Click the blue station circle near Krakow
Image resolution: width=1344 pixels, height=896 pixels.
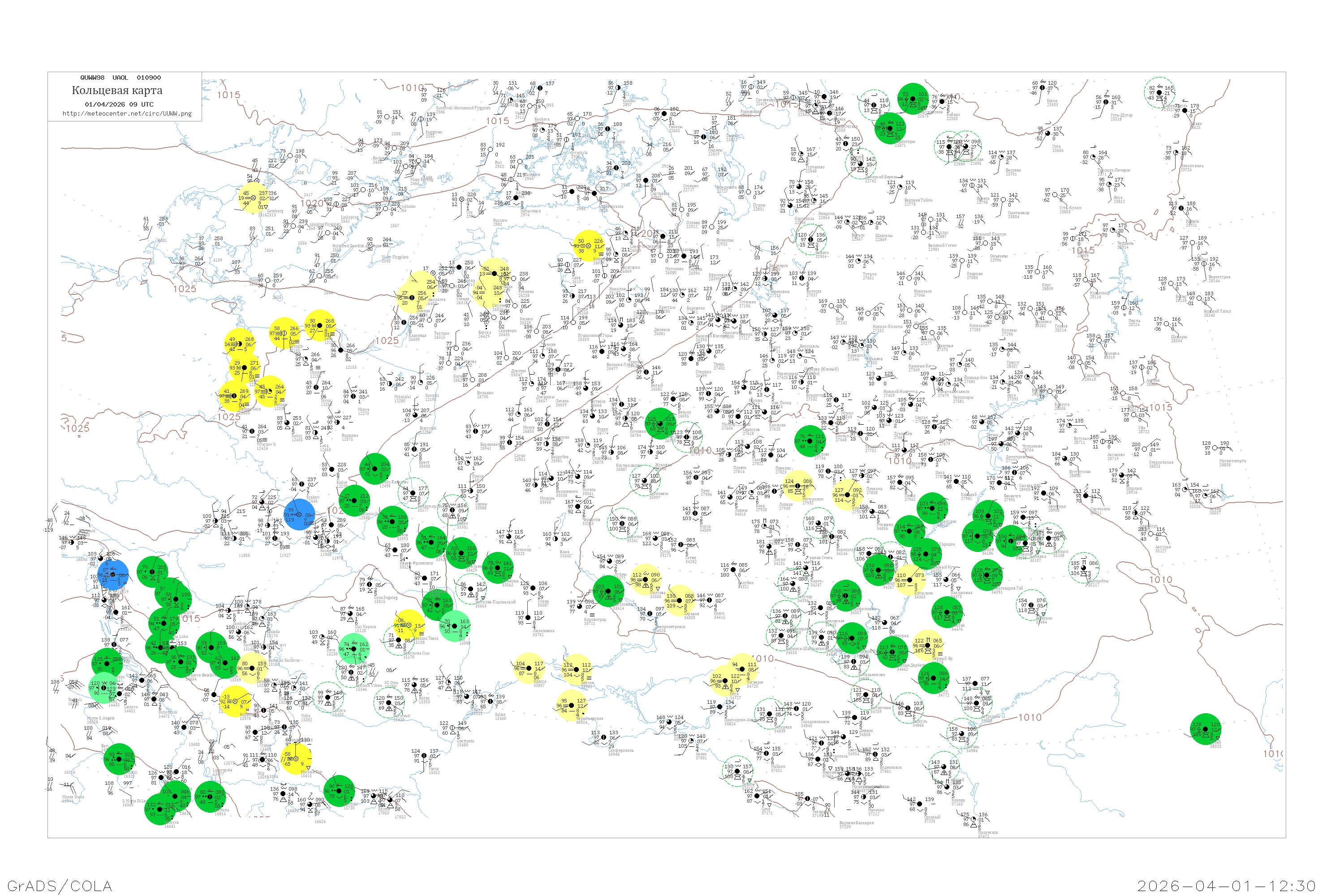tap(299, 514)
